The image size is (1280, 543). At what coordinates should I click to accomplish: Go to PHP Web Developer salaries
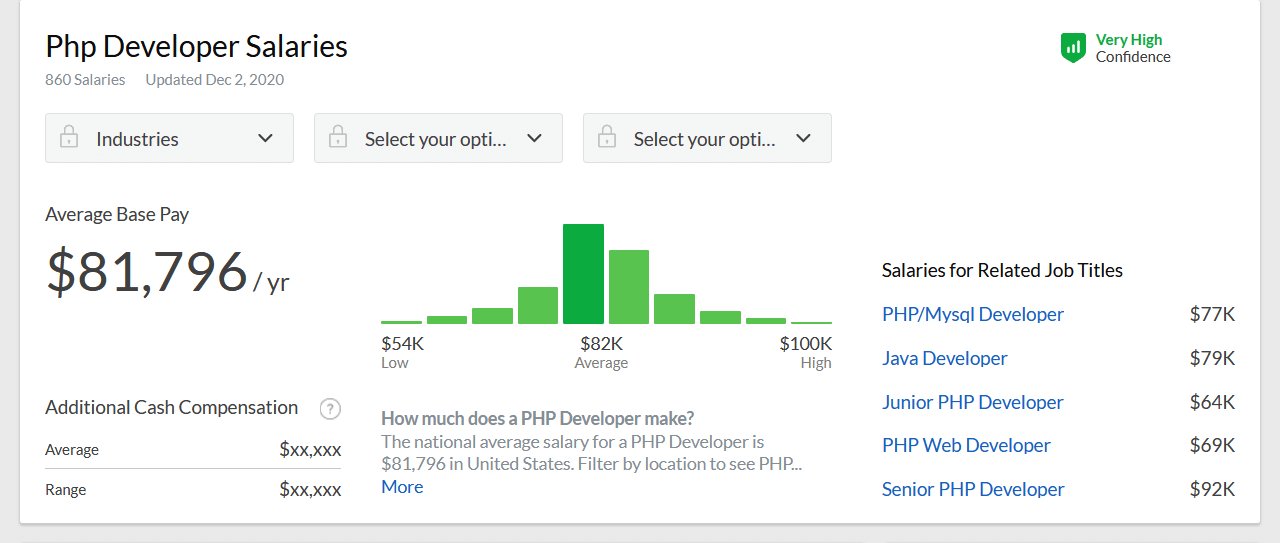point(966,445)
